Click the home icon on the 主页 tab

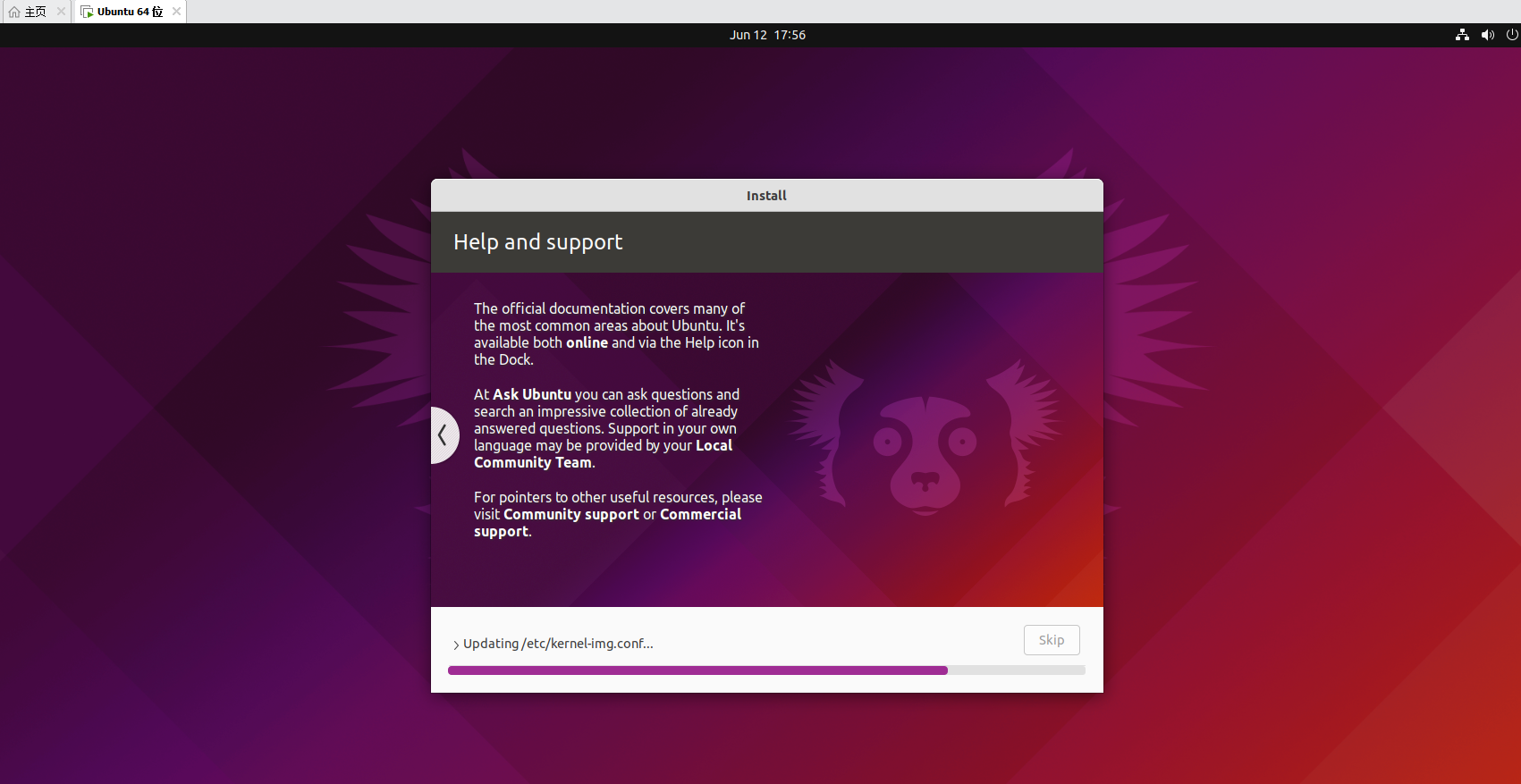click(14, 12)
